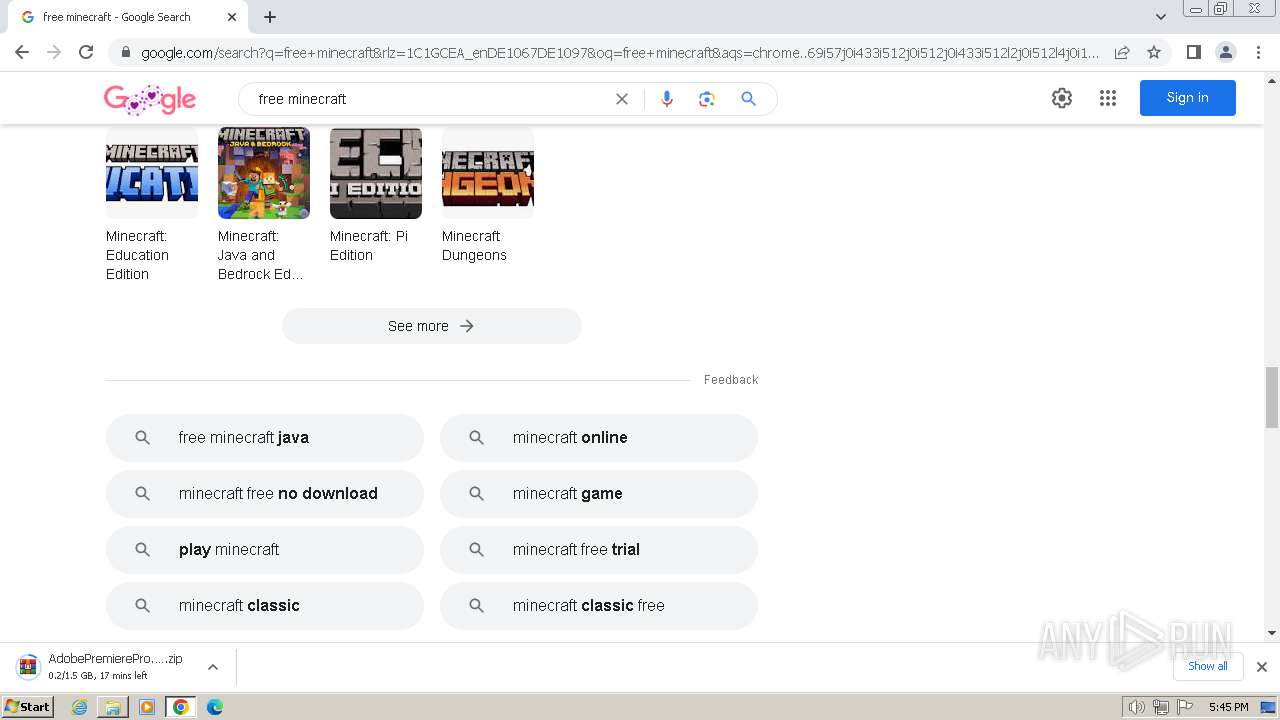
Task: Go forward in browser history
Action: click(54, 52)
